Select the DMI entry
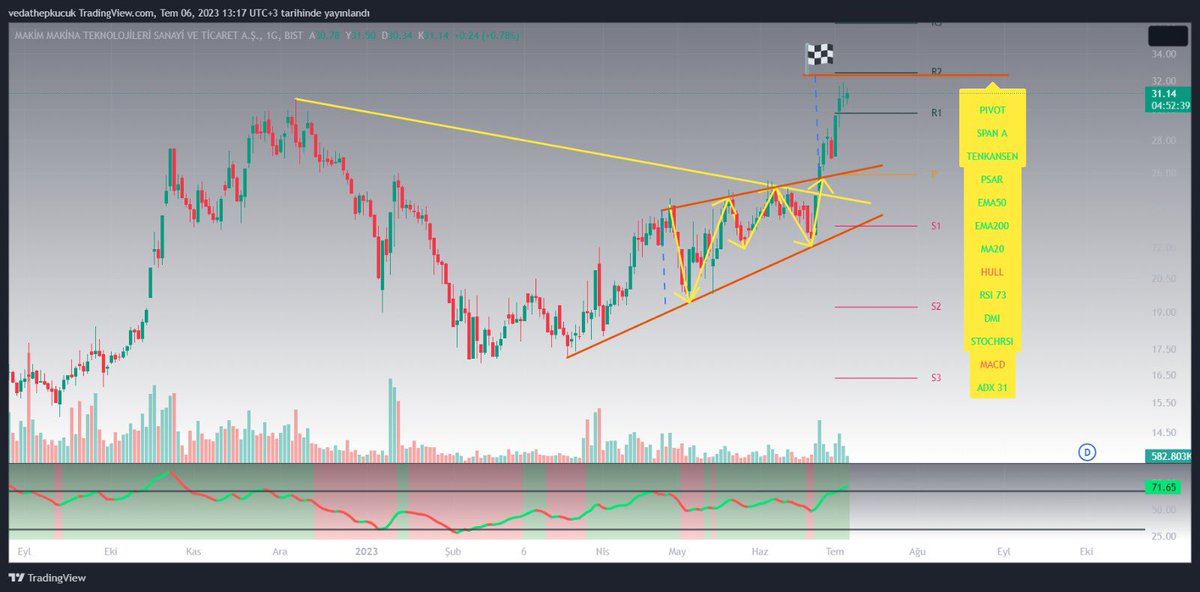This screenshot has height=592, width=1200. (x=992, y=318)
